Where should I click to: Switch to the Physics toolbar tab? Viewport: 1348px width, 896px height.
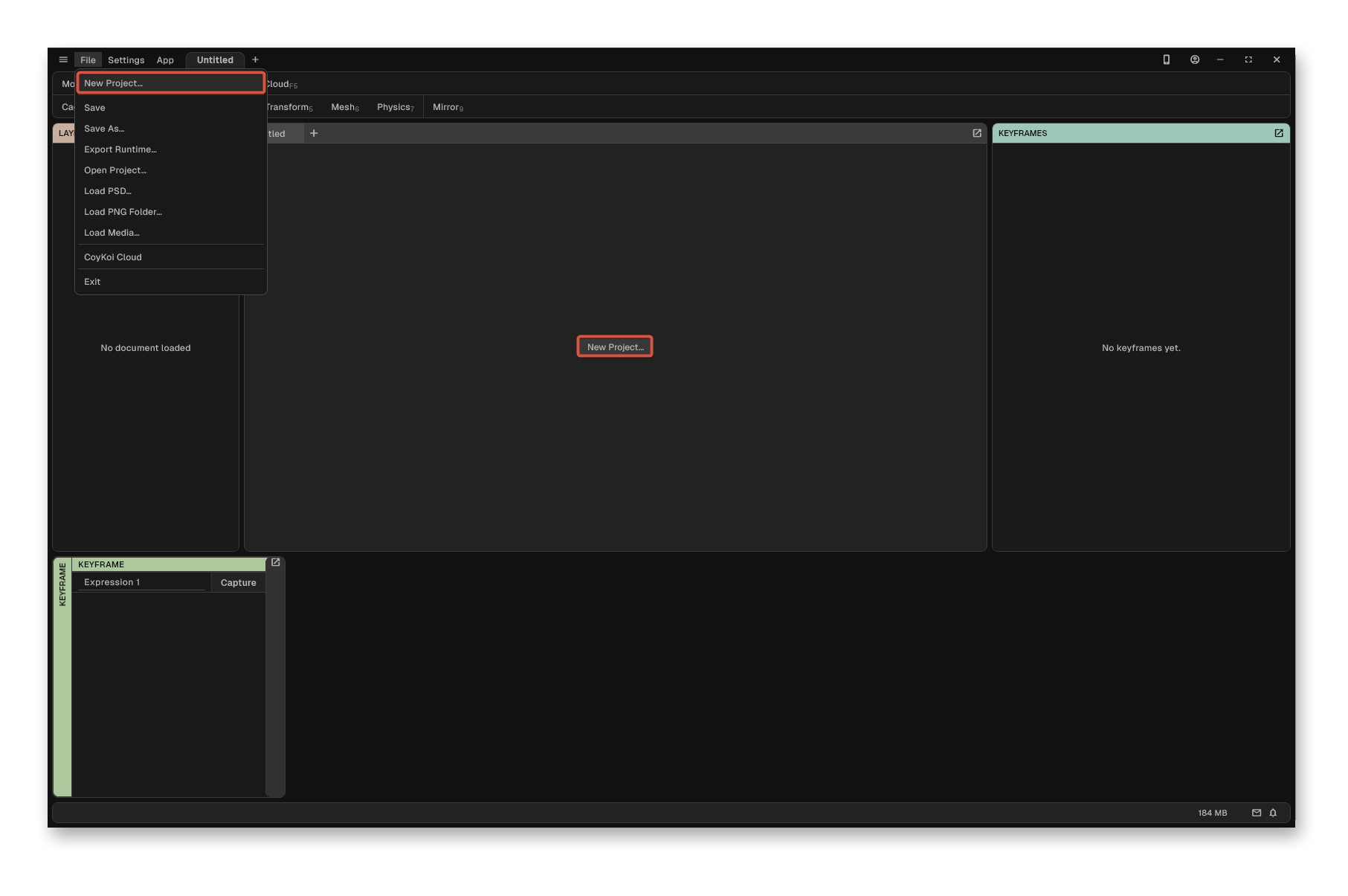(396, 107)
